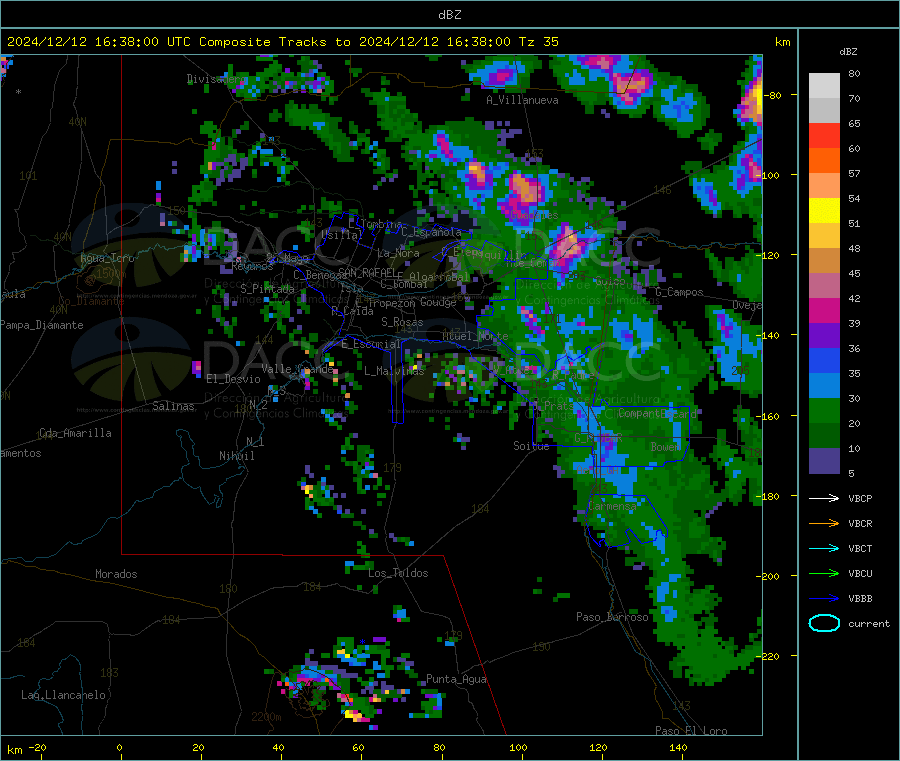Click the cyan VBCT arrow legend icon
Screen dimensions: 900x761
[x=824, y=548]
